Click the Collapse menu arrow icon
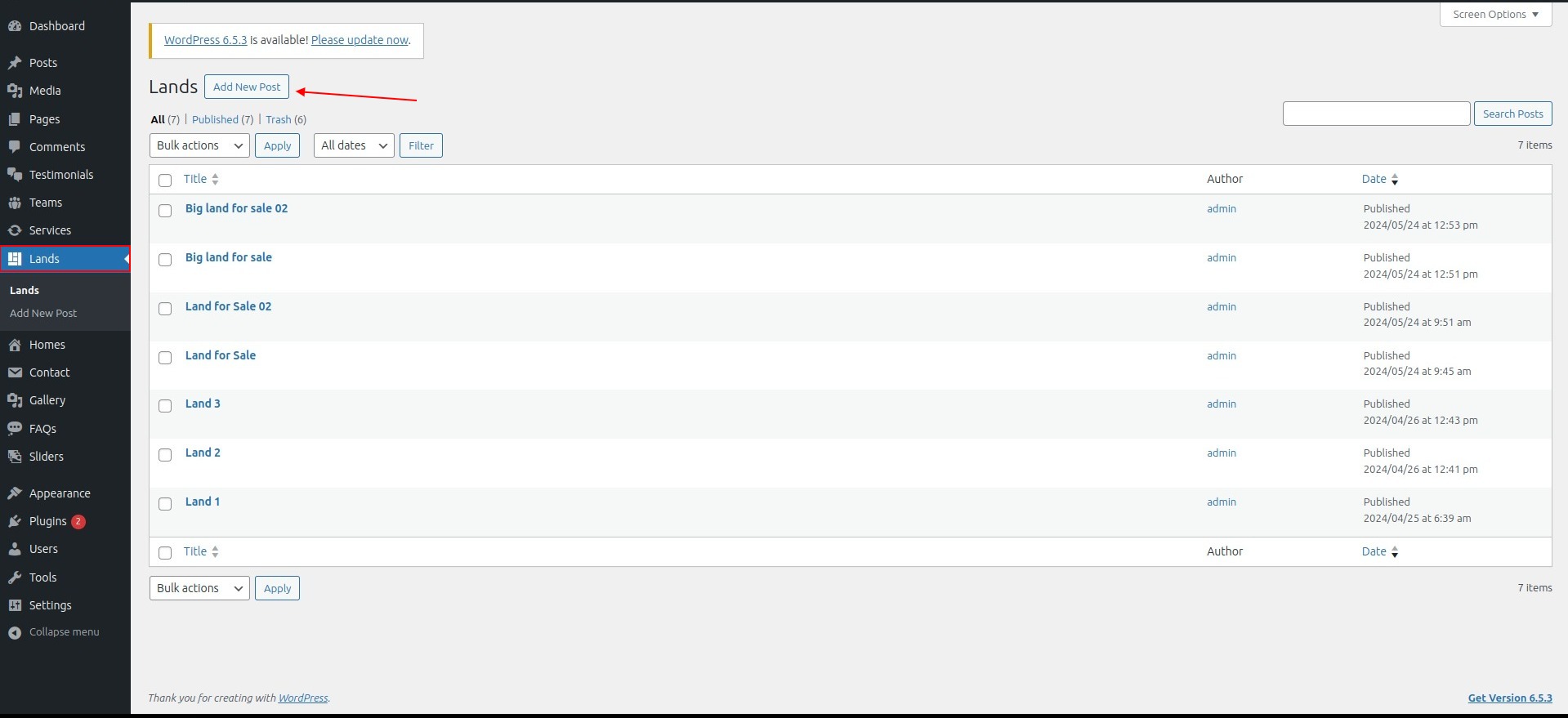Viewport: 1568px width, 718px height. tap(15, 632)
